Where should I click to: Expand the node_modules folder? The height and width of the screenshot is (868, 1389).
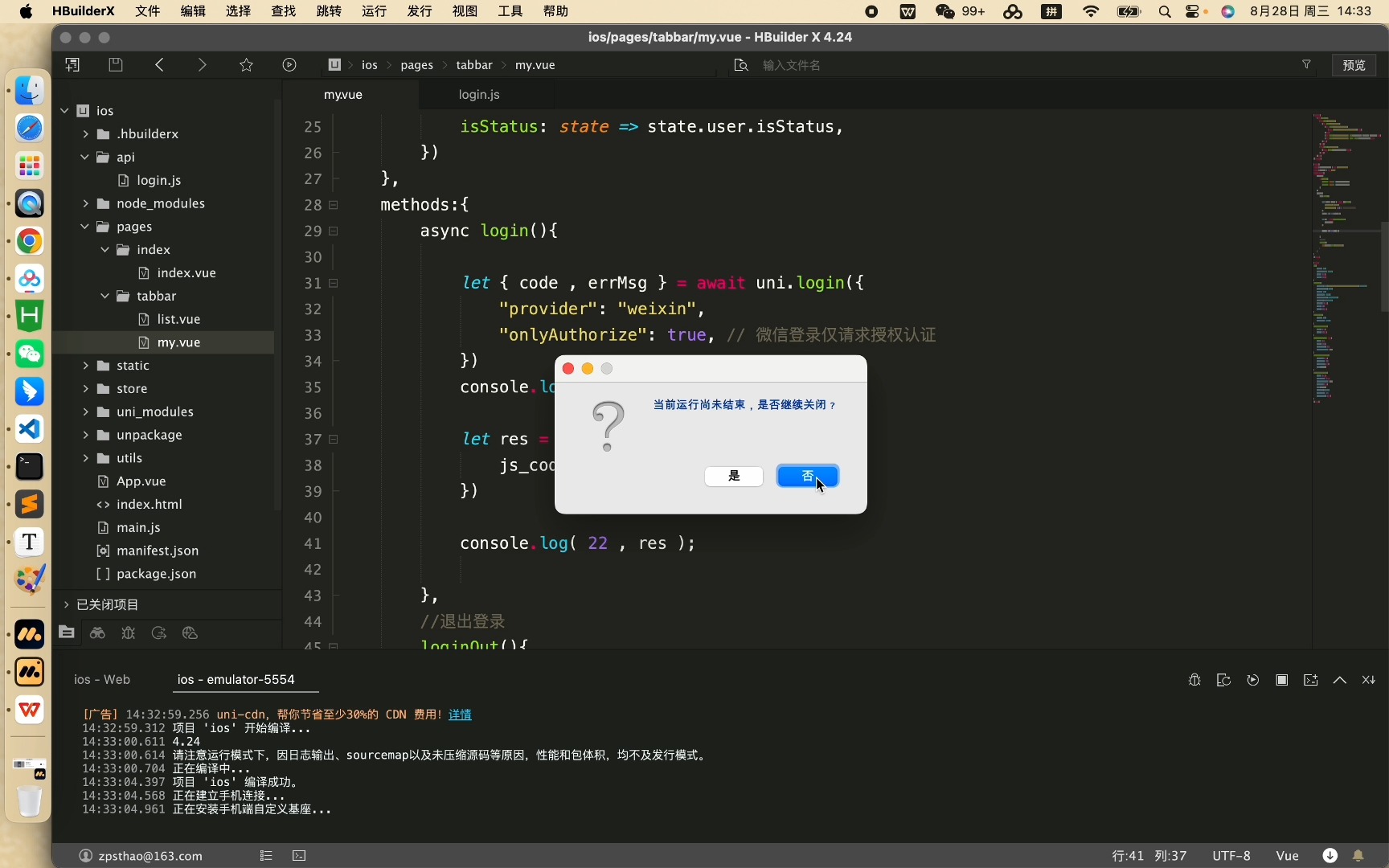(x=85, y=203)
